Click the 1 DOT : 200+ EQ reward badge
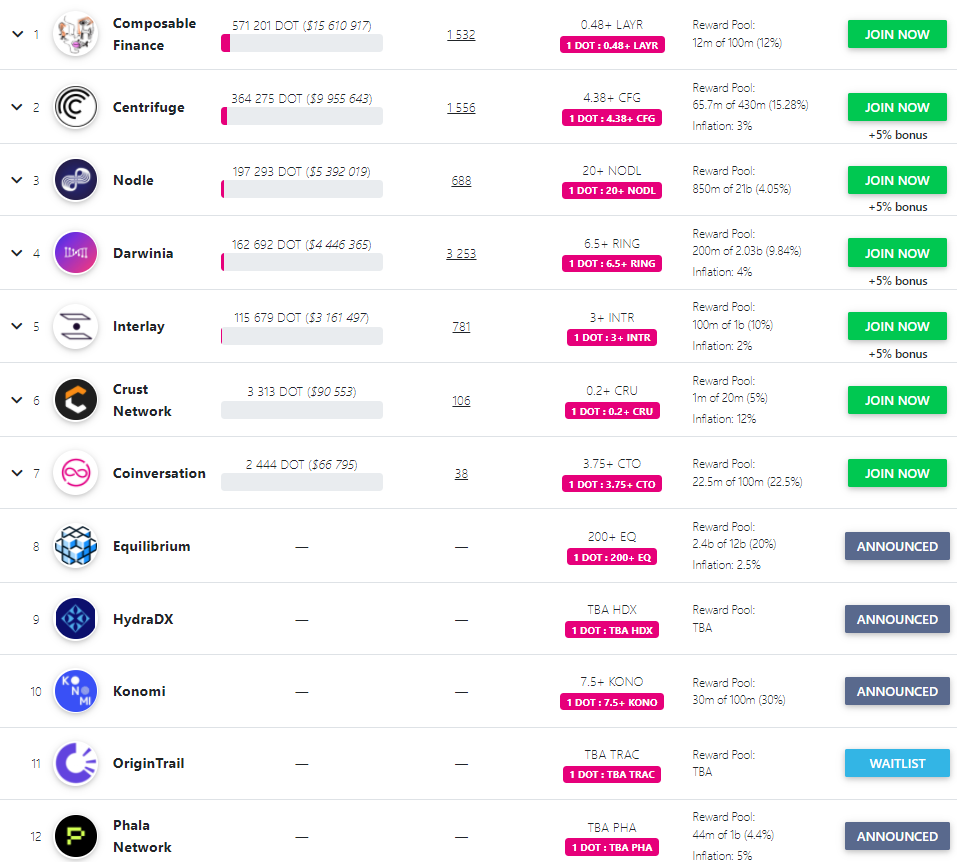 [611, 557]
